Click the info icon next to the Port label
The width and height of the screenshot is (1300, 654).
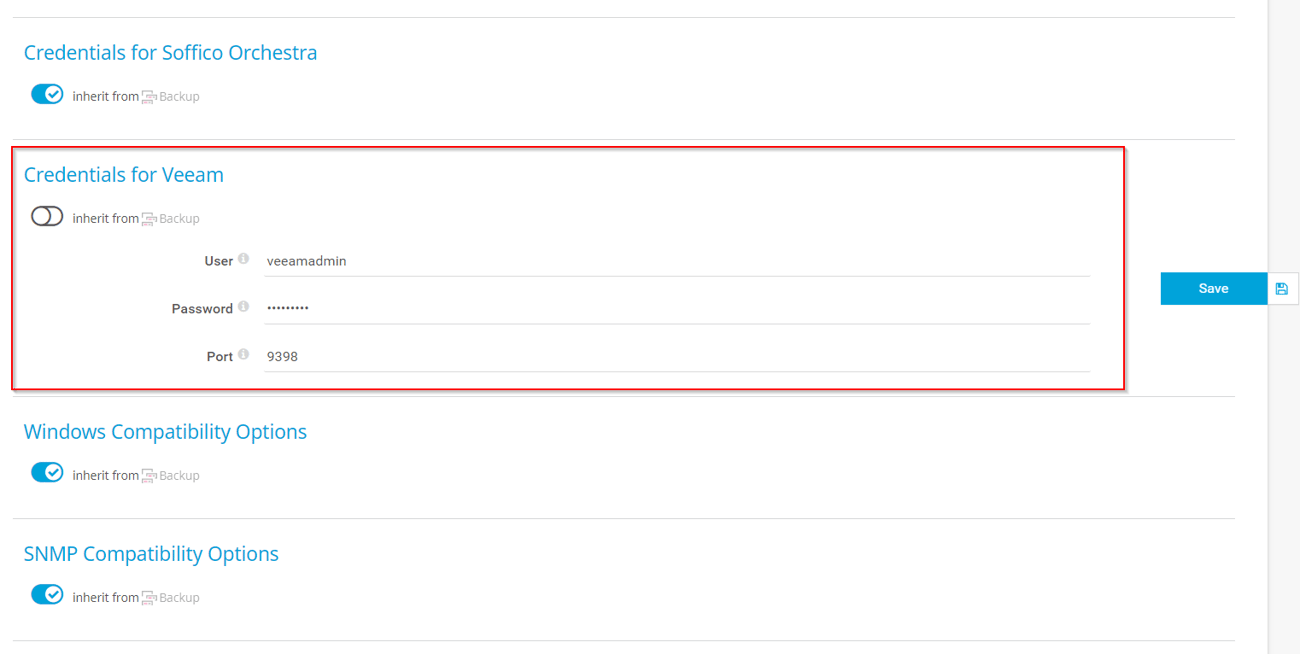pyautogui.click(x=245, y=354)
